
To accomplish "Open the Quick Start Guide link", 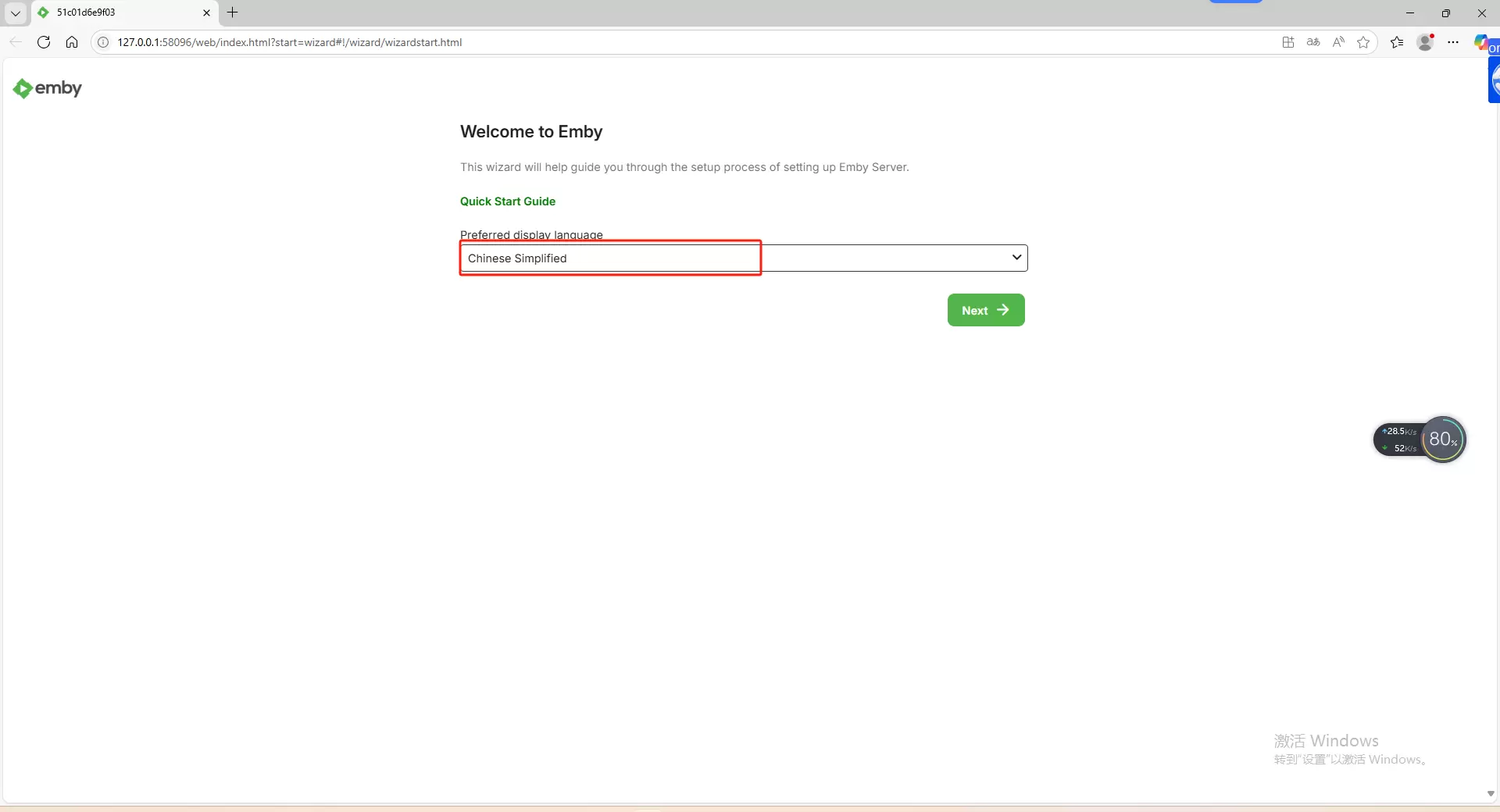I will click(507, 201).
